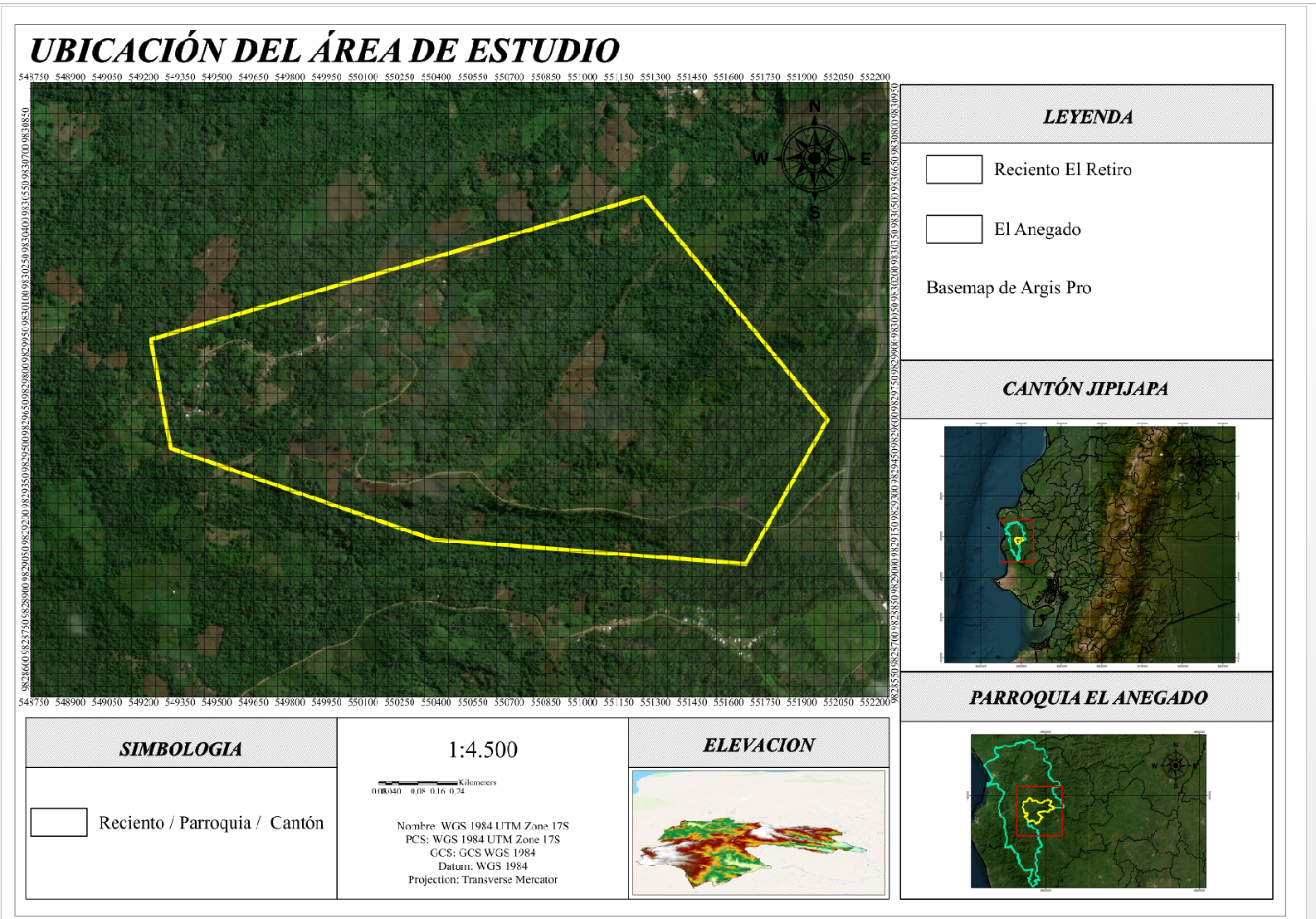The height and width of the screenshot is (919, 1316).
Task: Click the Basemap de Argis Pro label
Action: tap(1008, 288)
